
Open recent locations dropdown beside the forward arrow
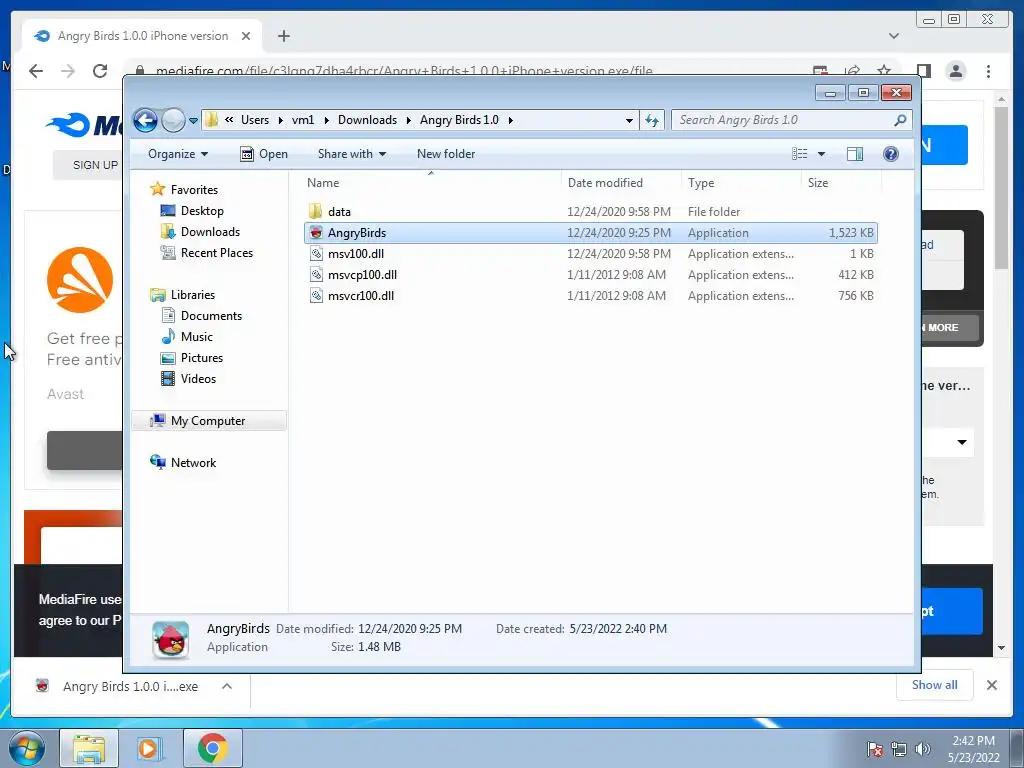coord(193,121)
